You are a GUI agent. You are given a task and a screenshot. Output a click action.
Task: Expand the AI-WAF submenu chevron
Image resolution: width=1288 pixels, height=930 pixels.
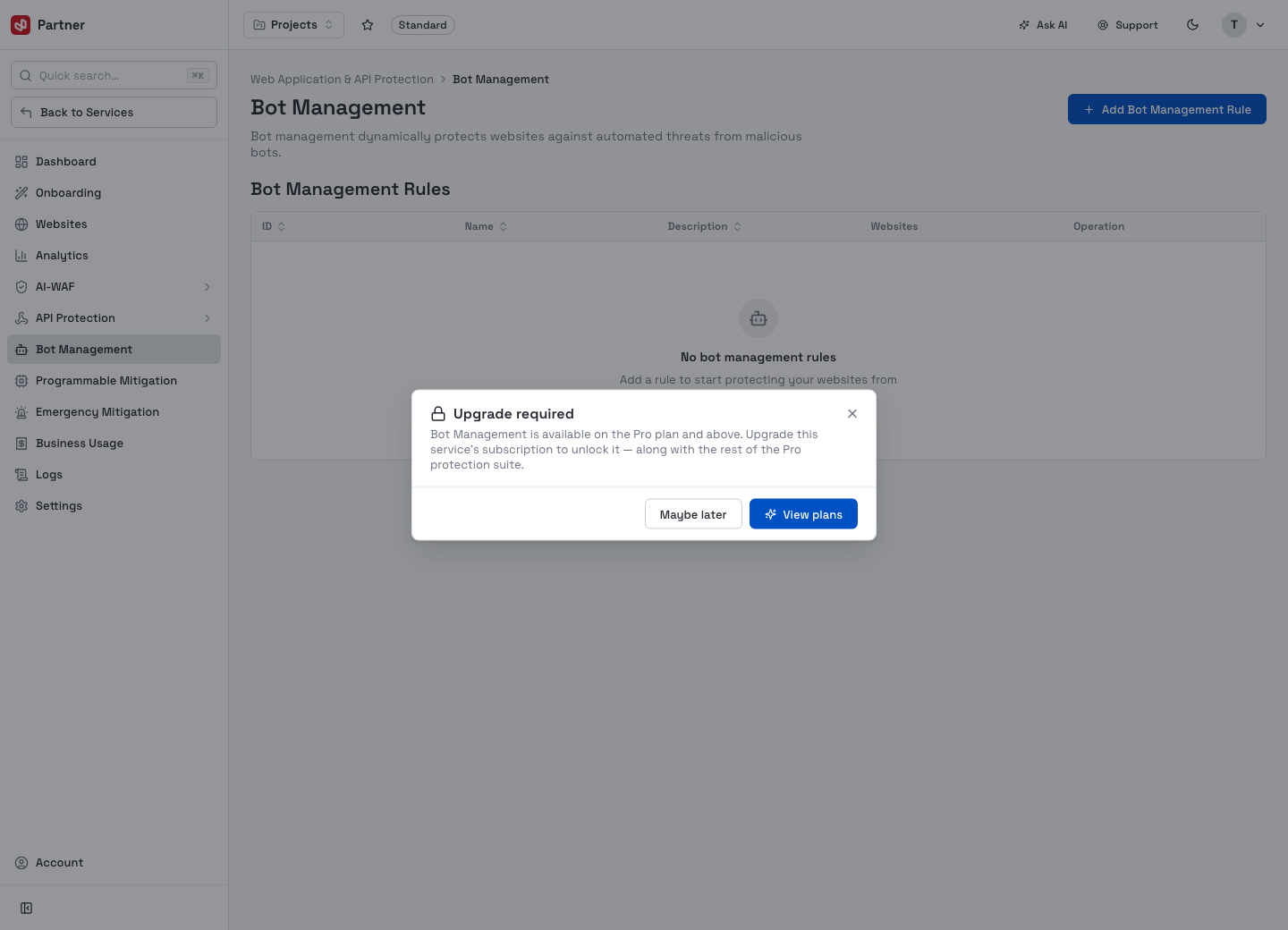208,287
